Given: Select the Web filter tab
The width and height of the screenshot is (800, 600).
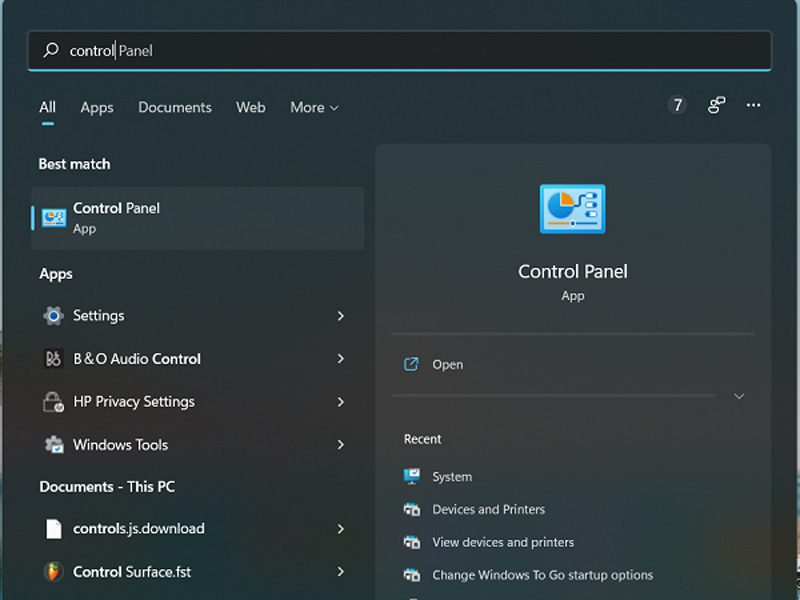Looking at the screenshot, I should pos(251,108).
